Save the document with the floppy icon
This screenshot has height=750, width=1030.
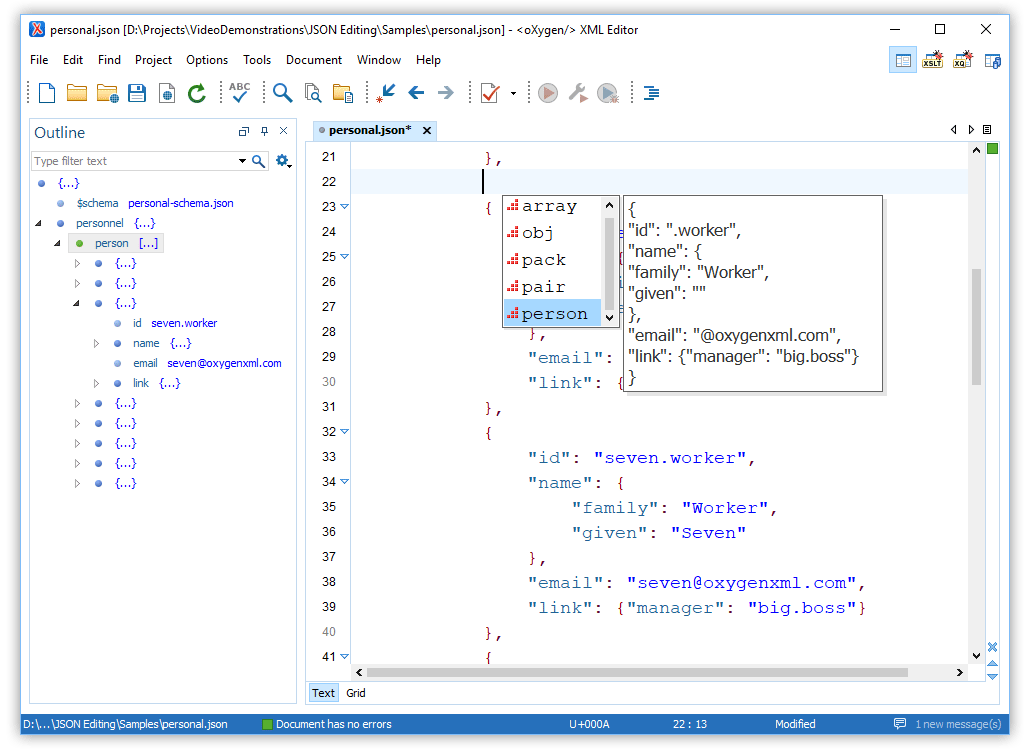[x=137, y=93]
